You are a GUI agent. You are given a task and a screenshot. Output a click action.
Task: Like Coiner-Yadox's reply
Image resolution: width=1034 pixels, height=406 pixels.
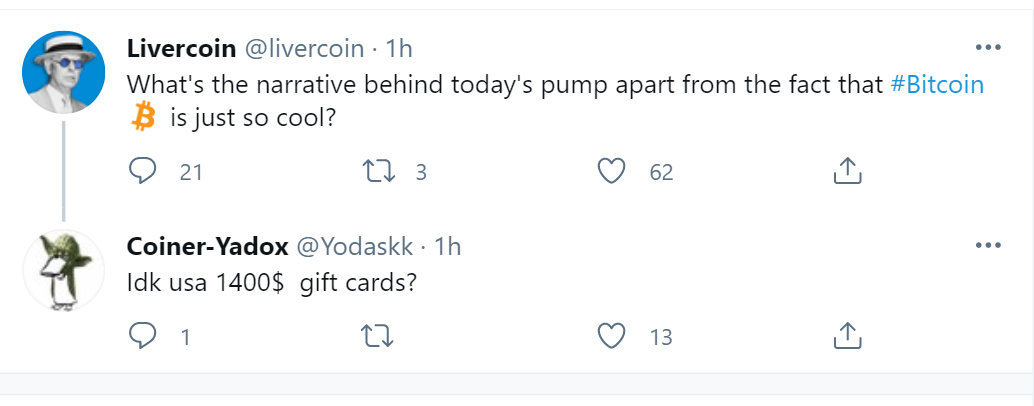[x=611, y=336]
